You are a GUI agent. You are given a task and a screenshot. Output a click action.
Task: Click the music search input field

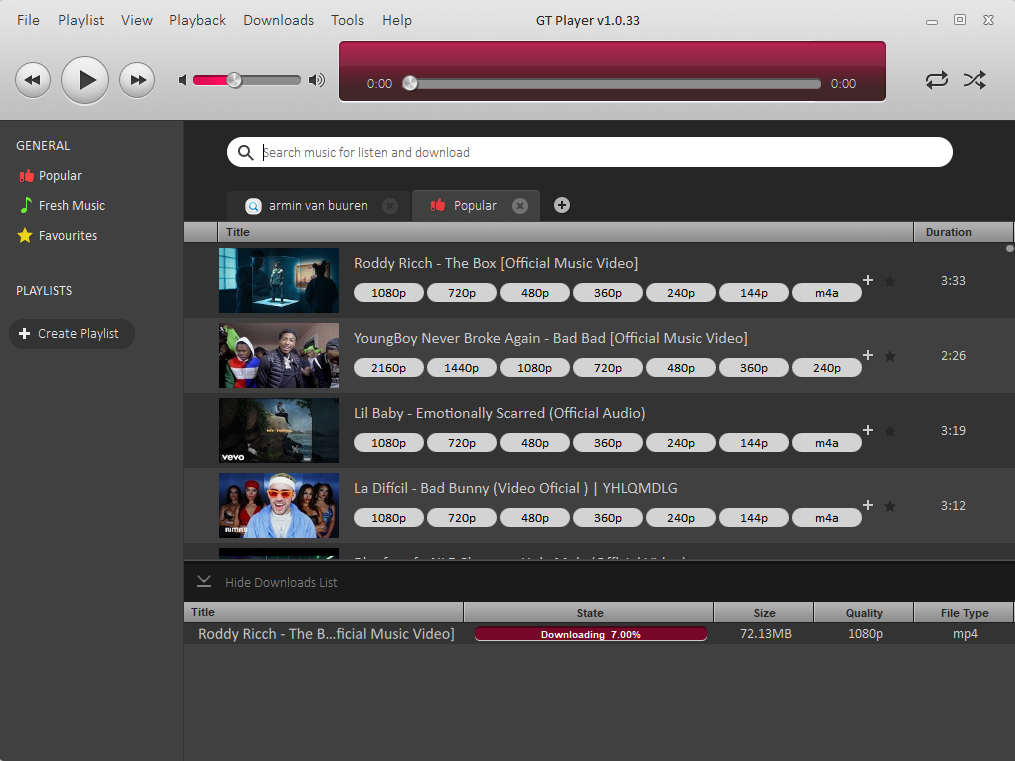point(600,152)
